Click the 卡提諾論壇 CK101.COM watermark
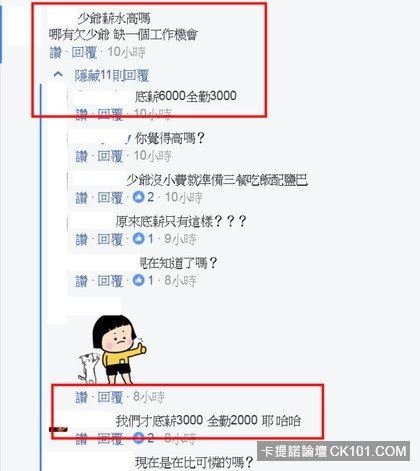 coord(334,451)
